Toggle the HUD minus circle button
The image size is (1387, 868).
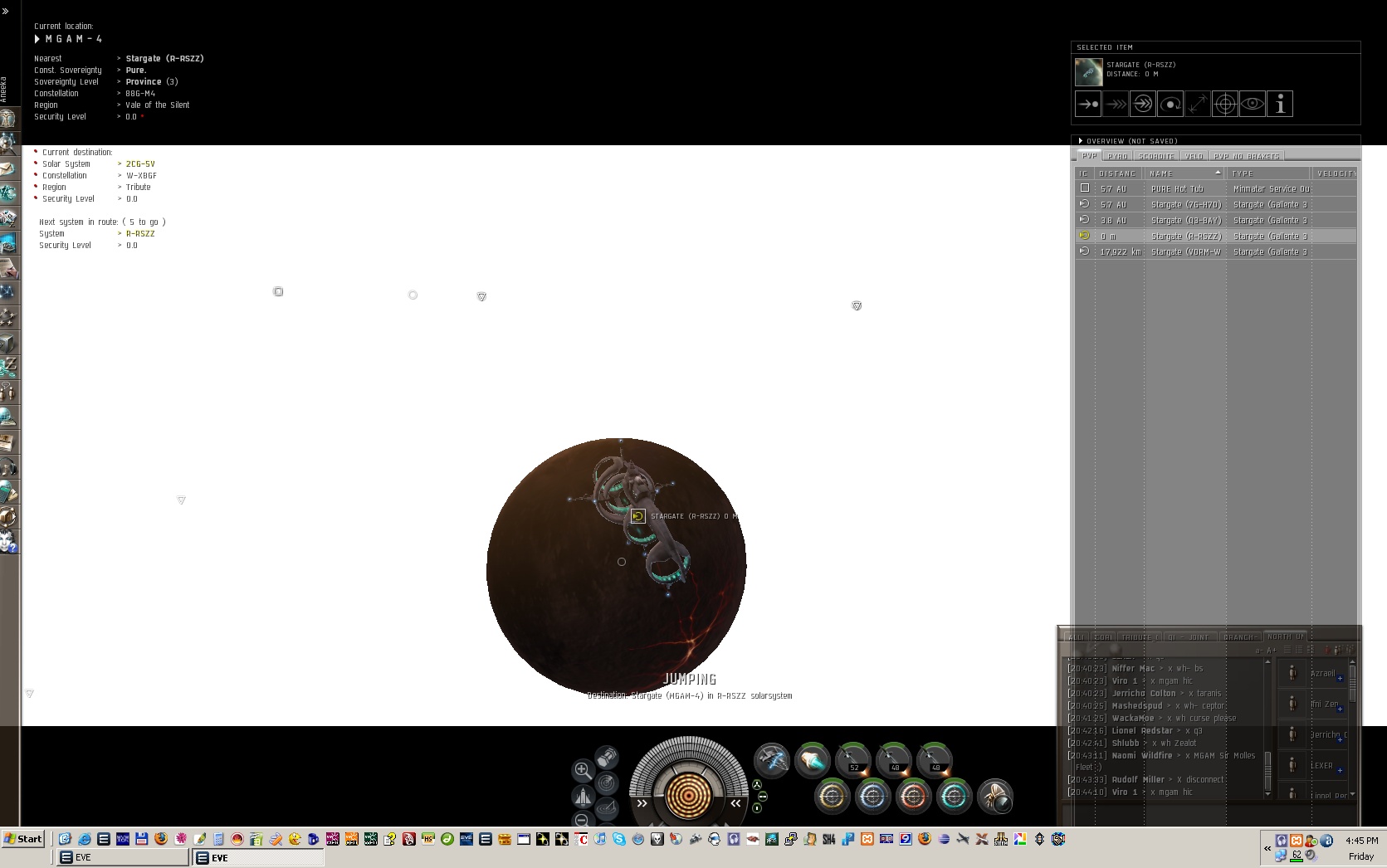(763, 797)
